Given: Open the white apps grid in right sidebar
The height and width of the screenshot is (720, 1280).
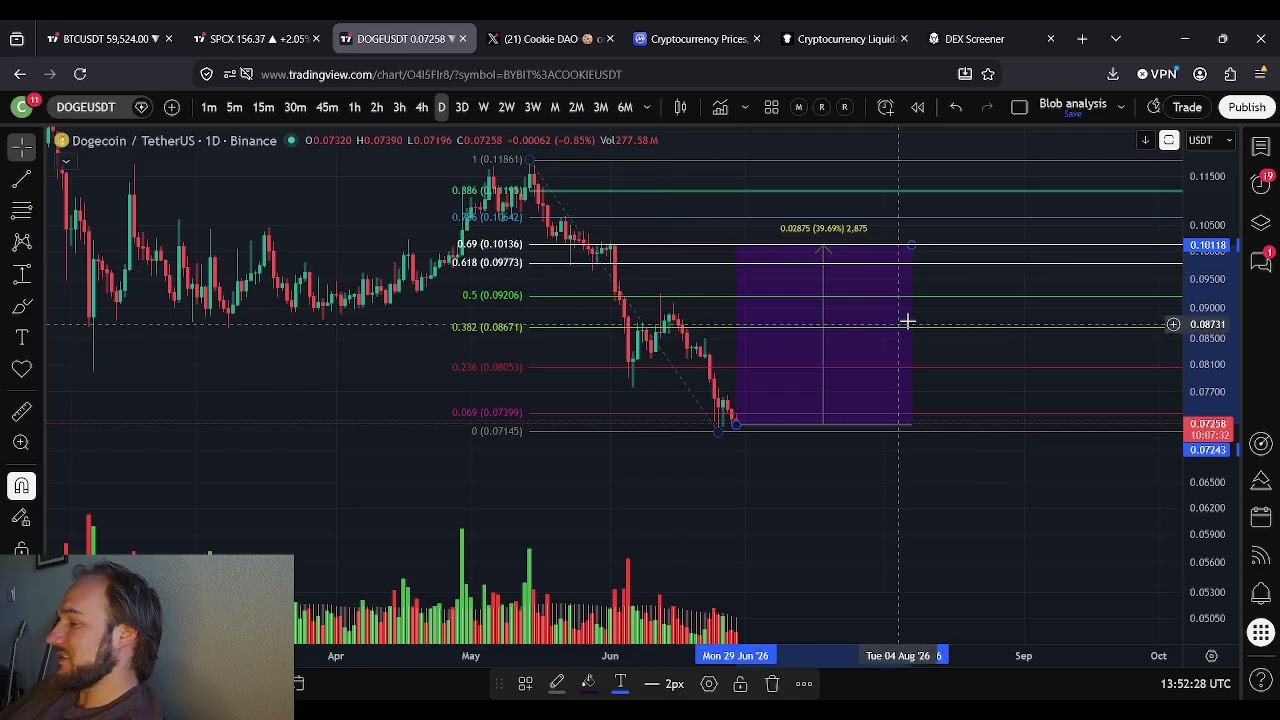Looking at the screenshot, I should 1261,632.
